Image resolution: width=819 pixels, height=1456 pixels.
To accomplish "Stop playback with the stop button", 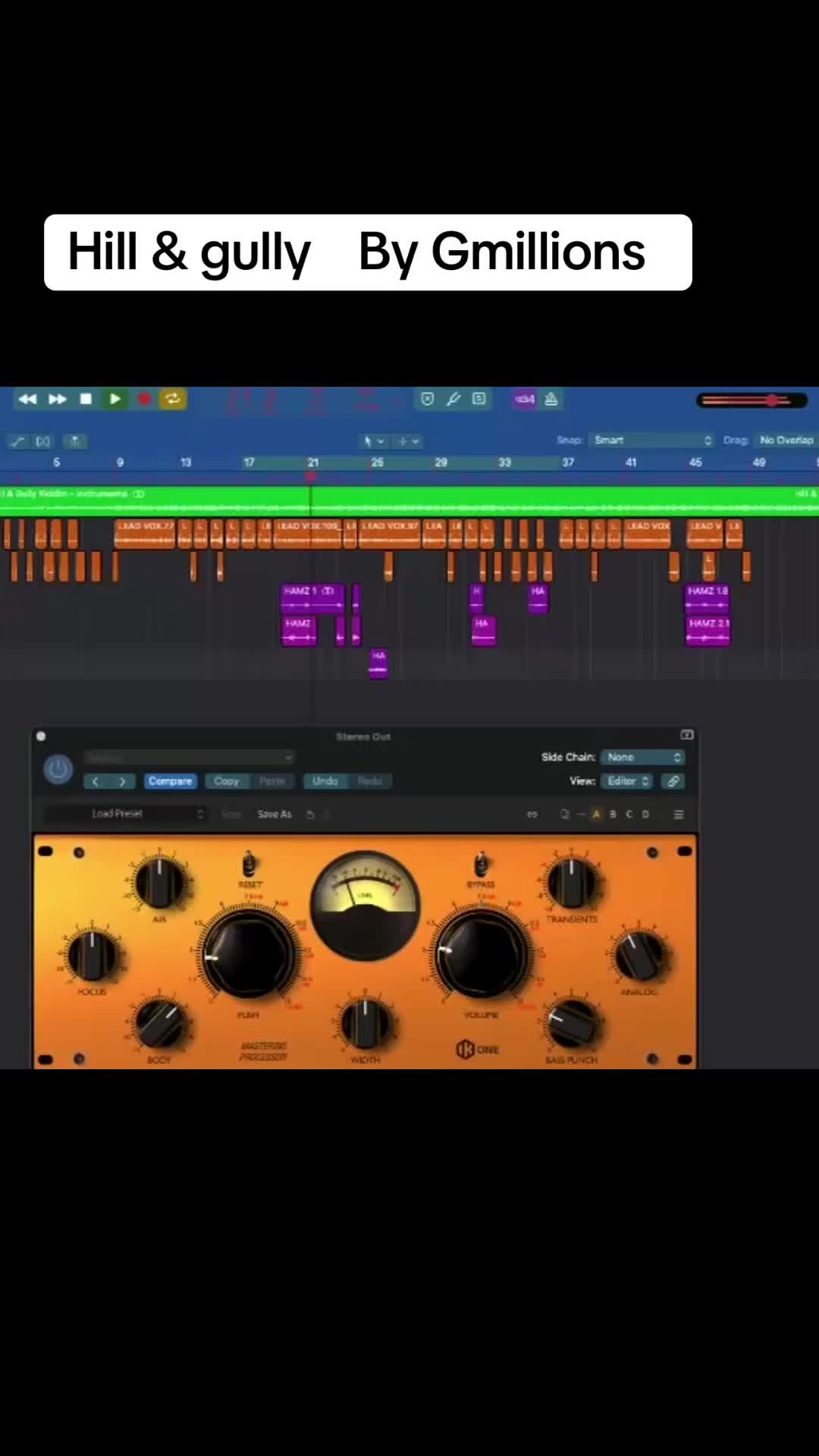I will tap(86, 399).
